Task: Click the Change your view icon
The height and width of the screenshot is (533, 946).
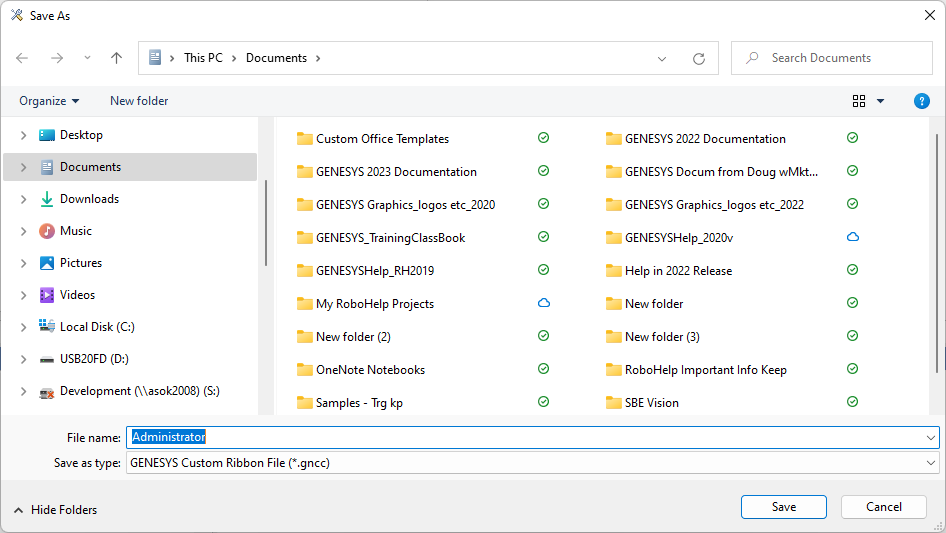Action: tap(859, 101)
